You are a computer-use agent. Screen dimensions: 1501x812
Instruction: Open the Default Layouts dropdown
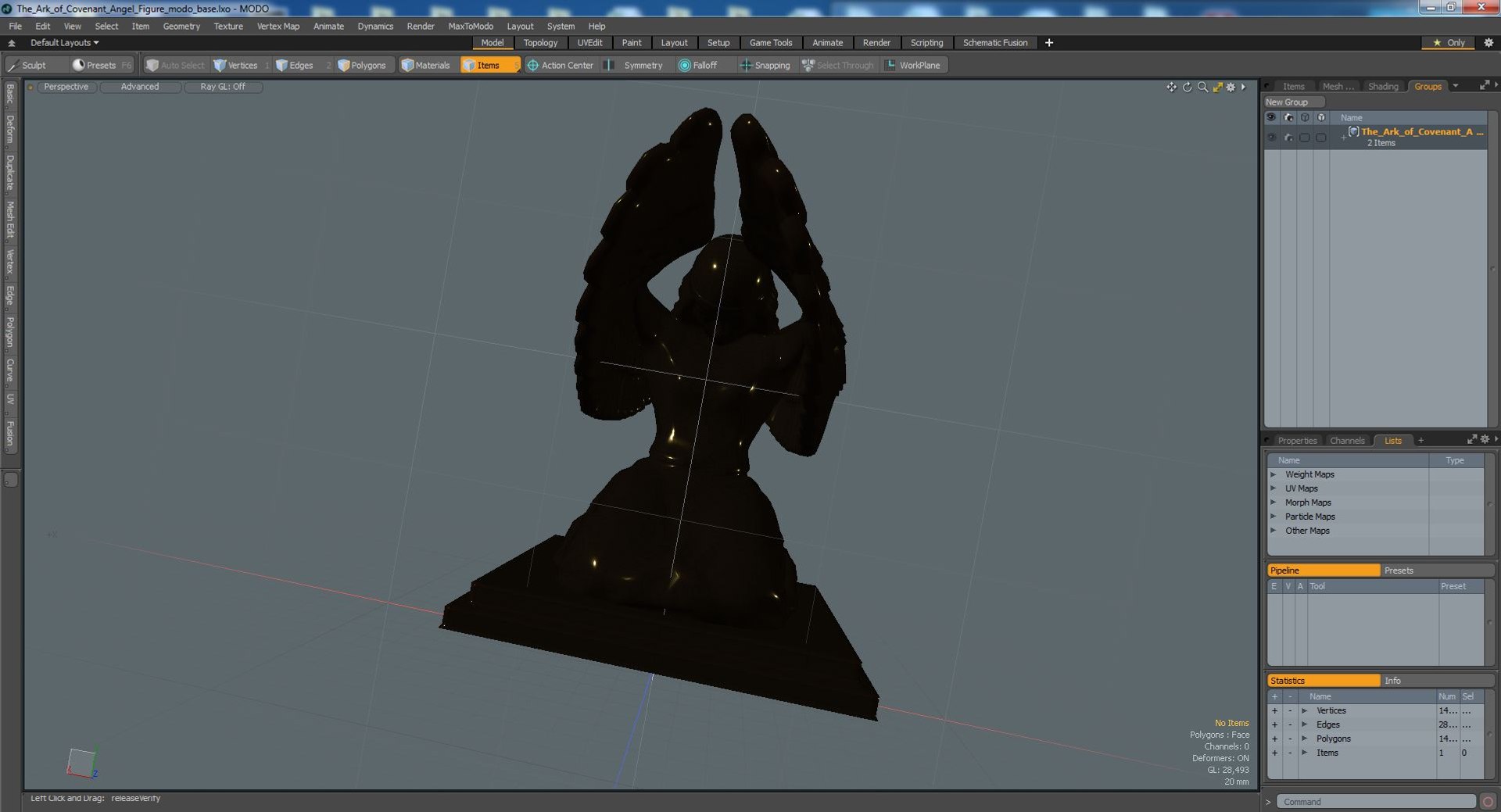click(64, 43)
